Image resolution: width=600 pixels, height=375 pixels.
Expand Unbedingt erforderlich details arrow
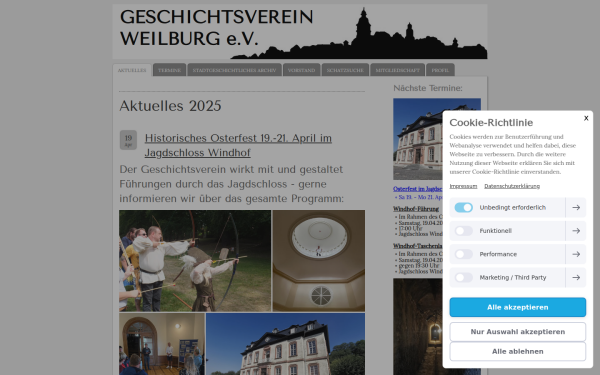click(576, 207)
